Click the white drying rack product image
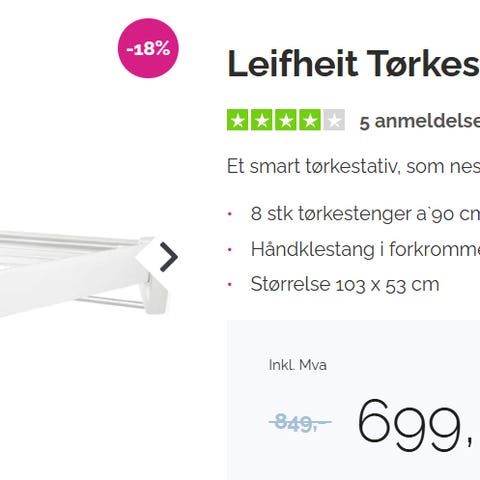Viewport: 480px width, 480px height. (83, 273)
